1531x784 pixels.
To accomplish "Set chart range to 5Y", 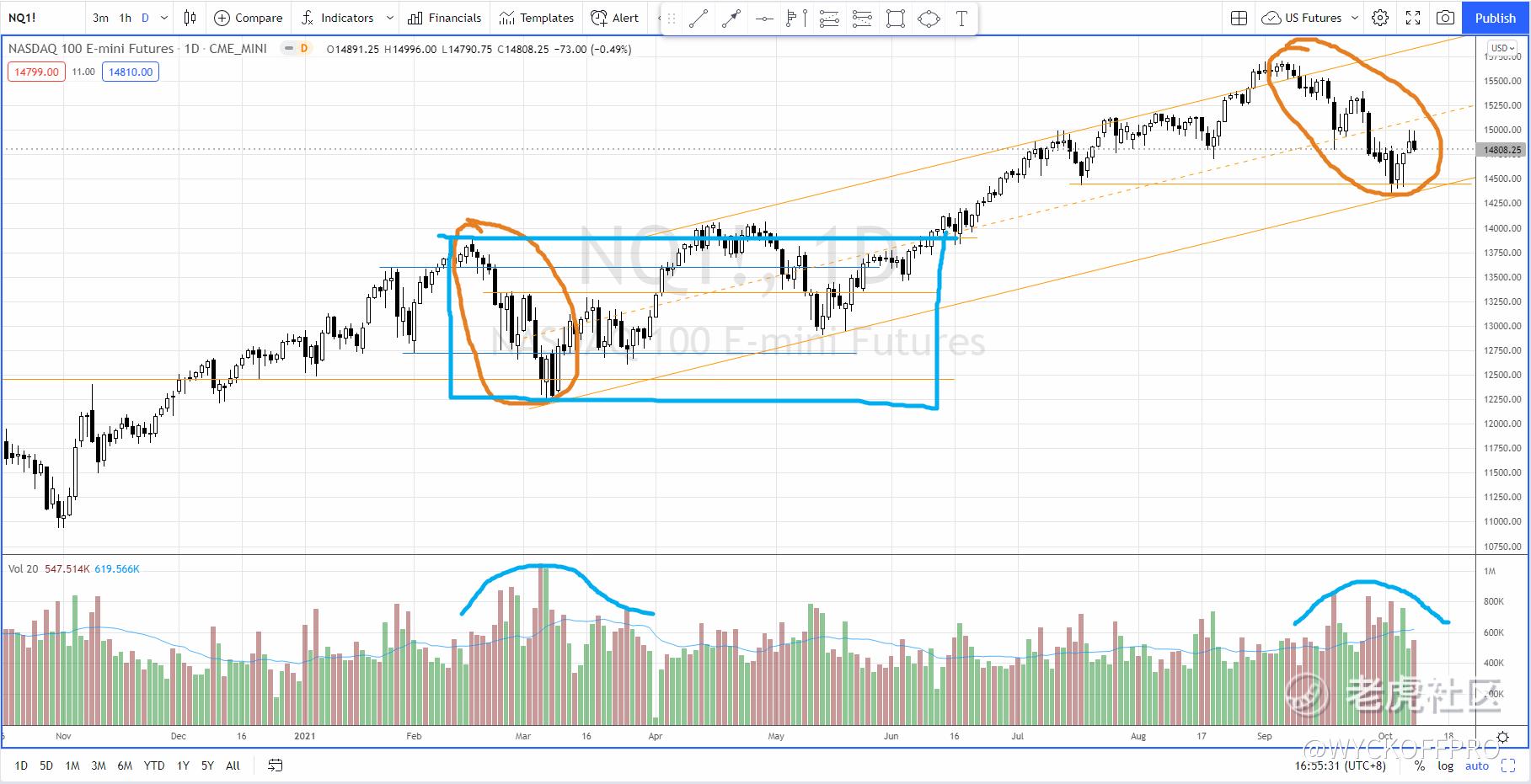I will tap(207, 765).
